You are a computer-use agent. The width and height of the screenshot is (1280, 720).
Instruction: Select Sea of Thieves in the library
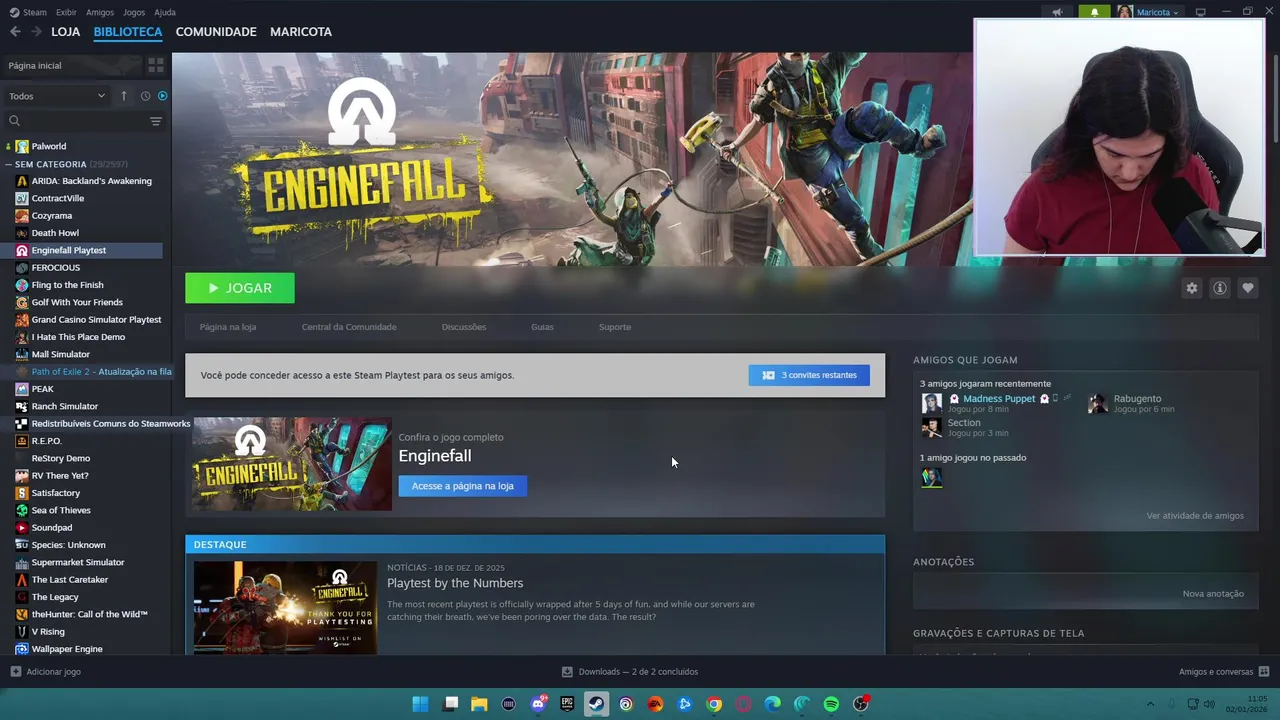[x=60, y=510]
